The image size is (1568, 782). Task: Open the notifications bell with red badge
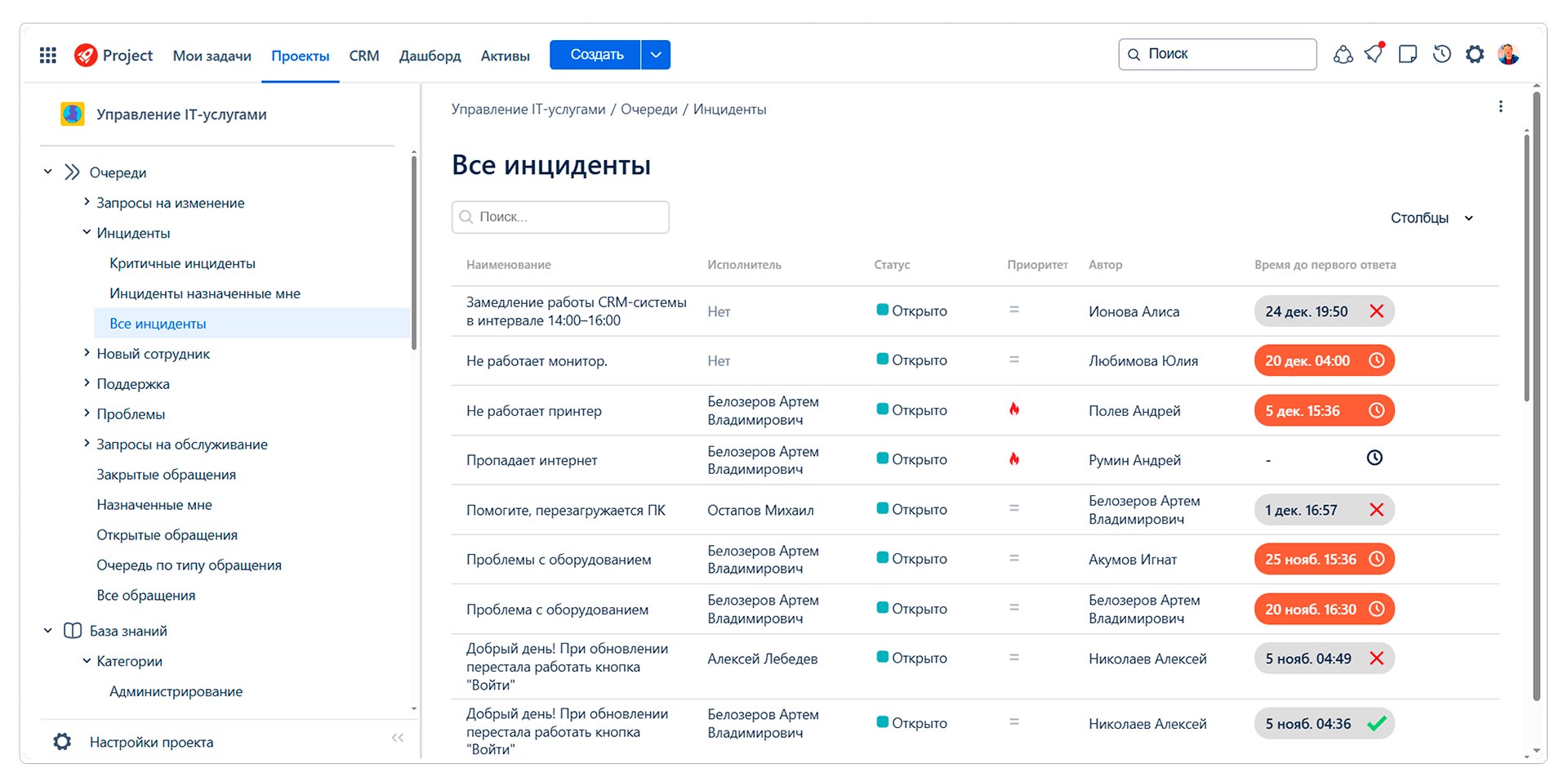[1373, 54]
